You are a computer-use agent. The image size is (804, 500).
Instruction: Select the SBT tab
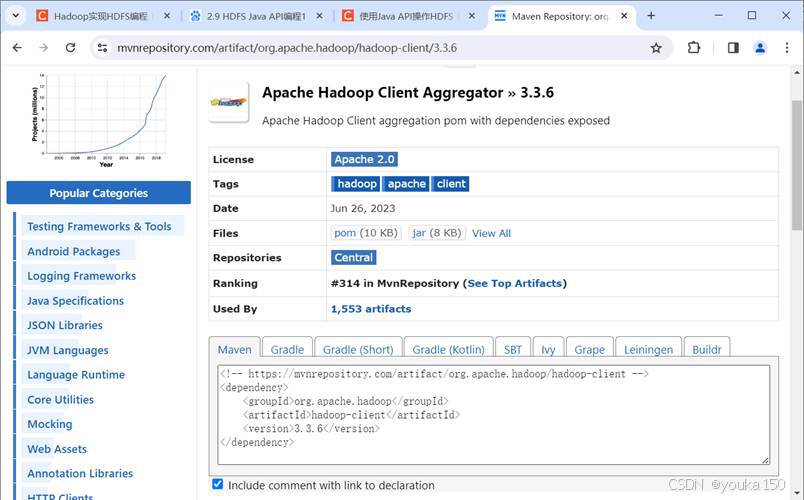pos(513,347)
